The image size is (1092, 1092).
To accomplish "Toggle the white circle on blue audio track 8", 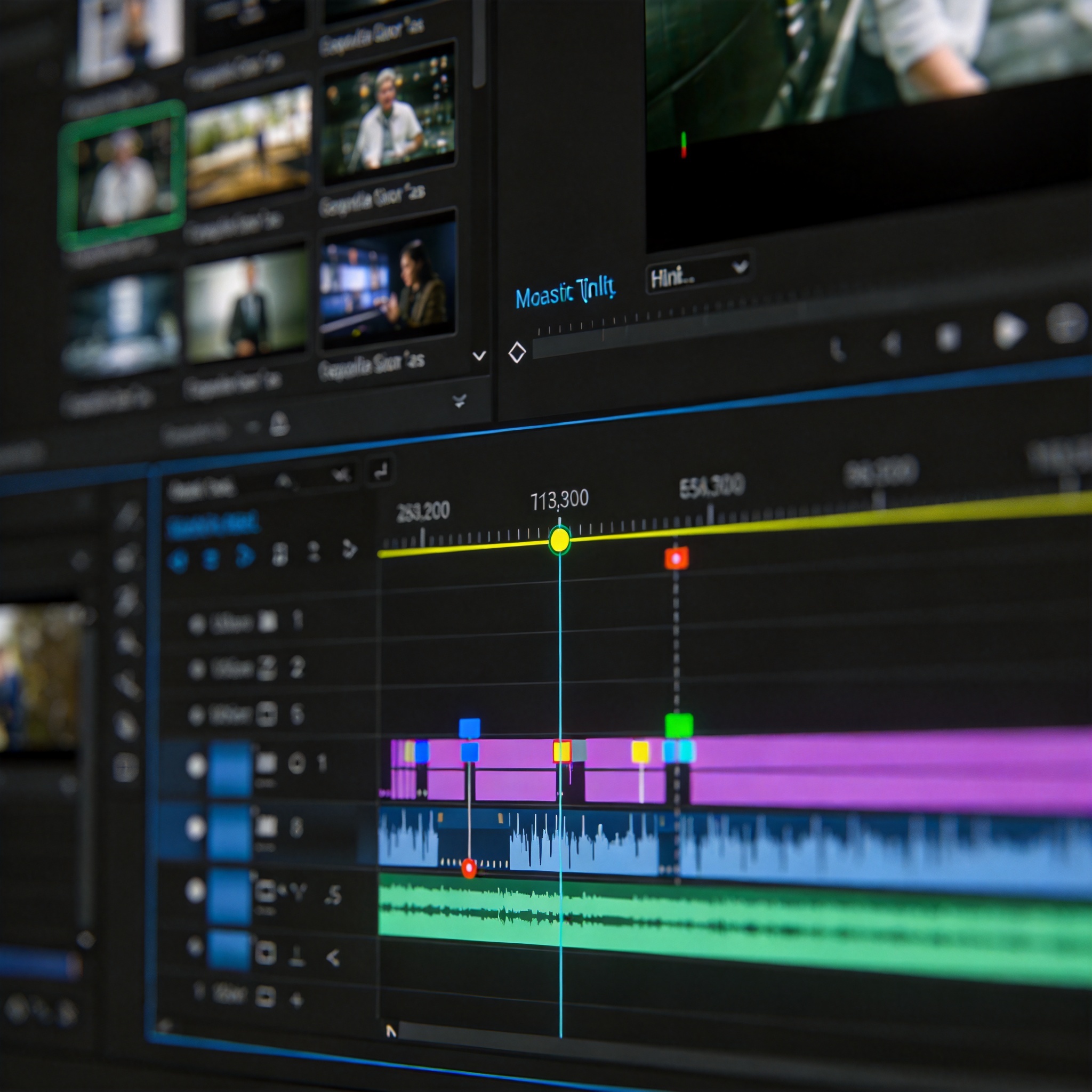I will coord(196,828).
